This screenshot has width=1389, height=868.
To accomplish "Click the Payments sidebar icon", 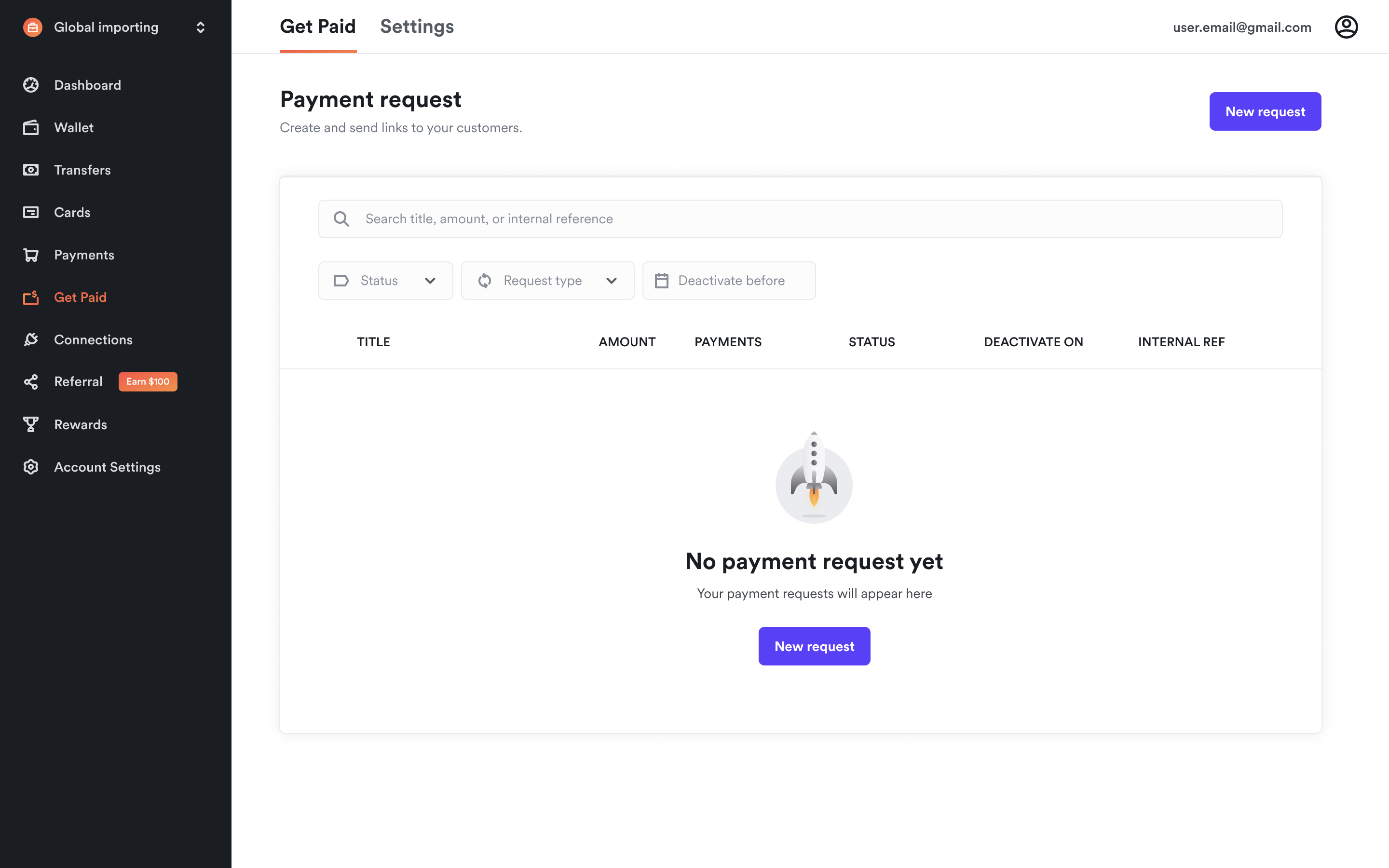I will pyautogui.click(x=31, y=254).
